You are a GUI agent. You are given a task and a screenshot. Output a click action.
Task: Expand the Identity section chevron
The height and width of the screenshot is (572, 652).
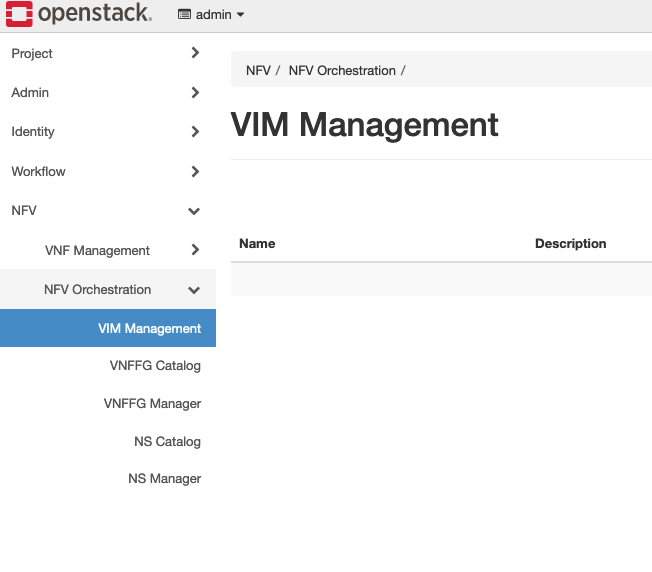(195, 132)
